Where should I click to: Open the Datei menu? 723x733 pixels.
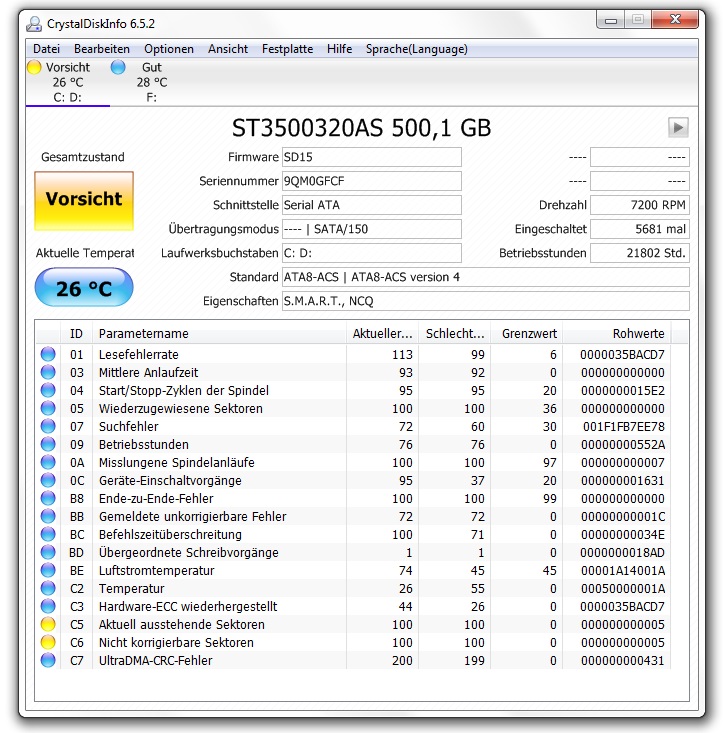[46, 49]
